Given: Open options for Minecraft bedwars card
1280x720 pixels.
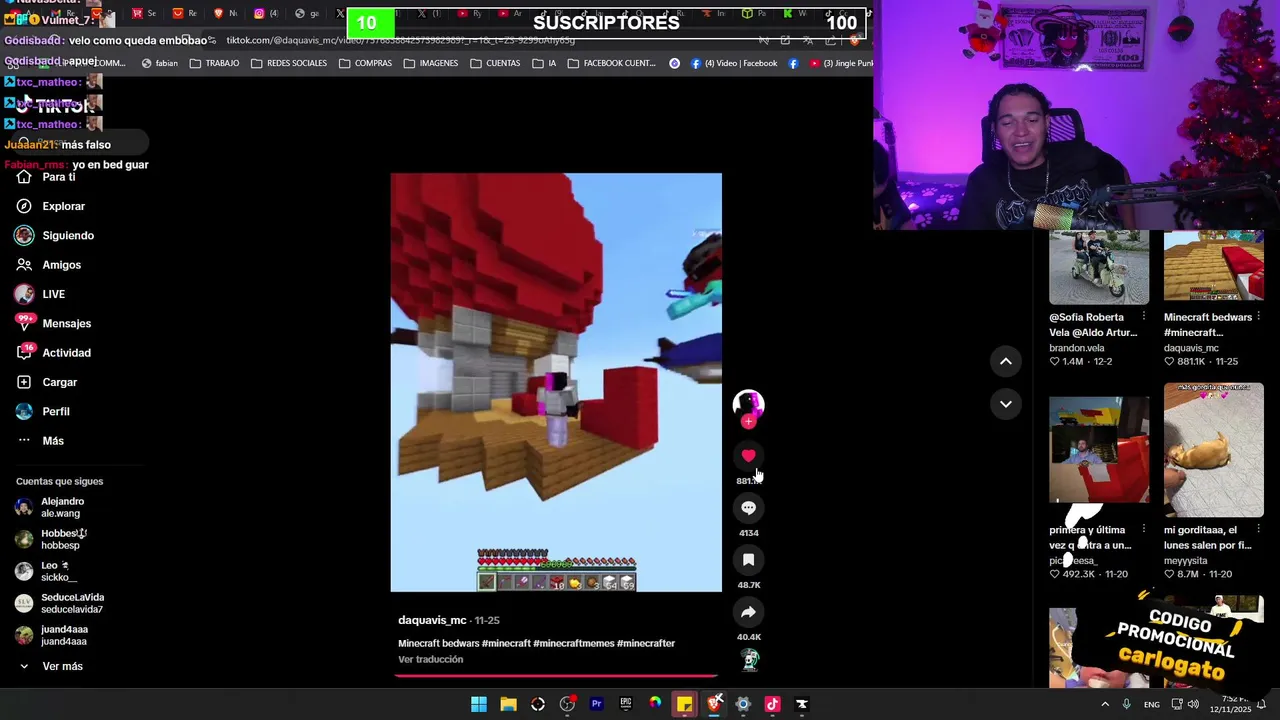Looking at the screenshot, I should click(1258, 317).
